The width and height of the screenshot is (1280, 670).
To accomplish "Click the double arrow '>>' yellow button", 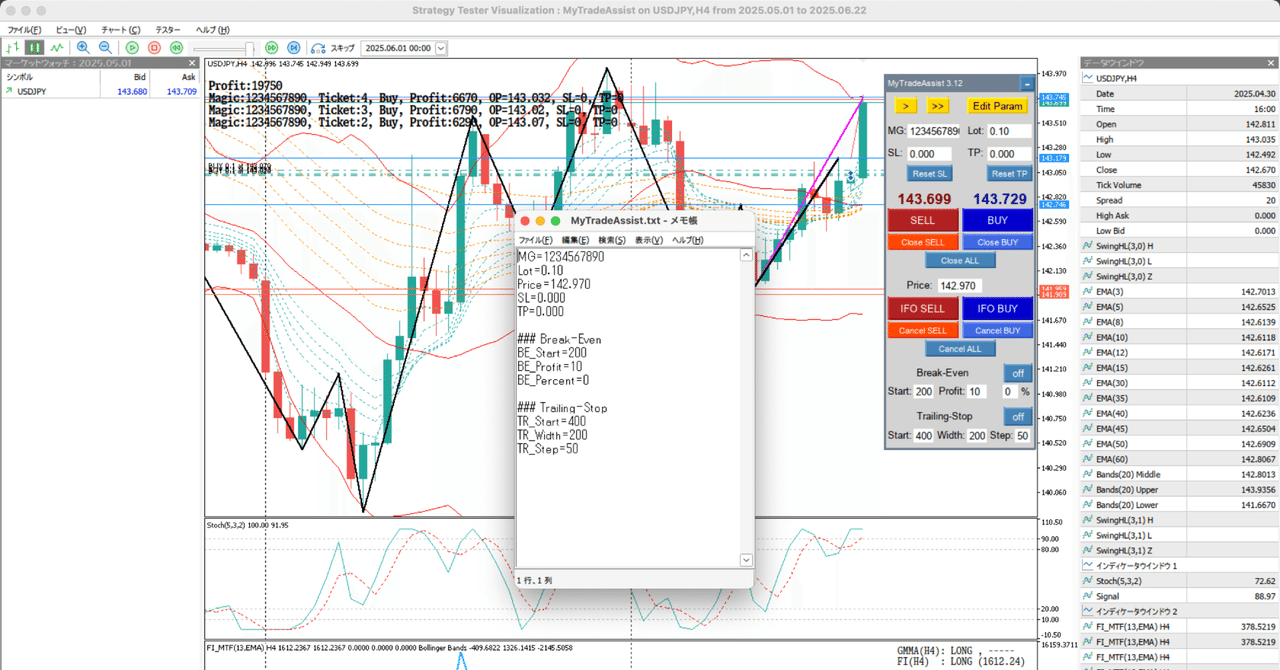I will tap(937, 105).
